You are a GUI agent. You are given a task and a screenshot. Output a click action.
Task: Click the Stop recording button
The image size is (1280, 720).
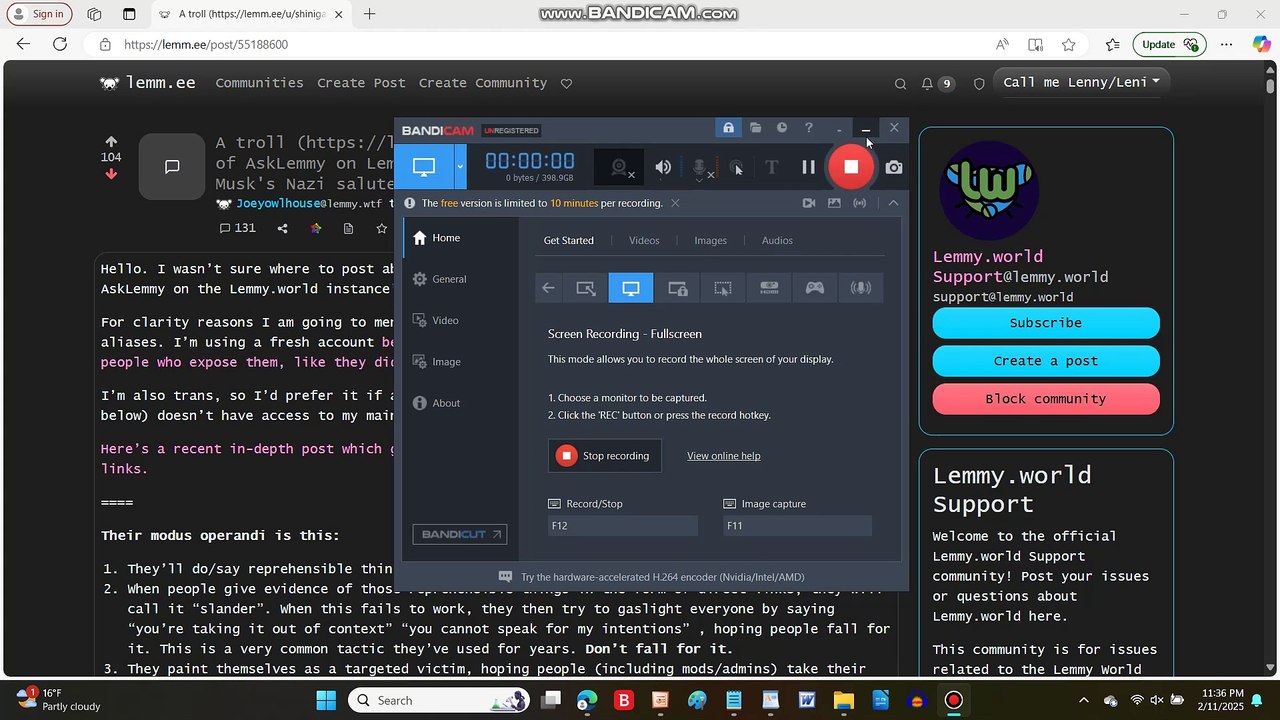tap(605, 456)
